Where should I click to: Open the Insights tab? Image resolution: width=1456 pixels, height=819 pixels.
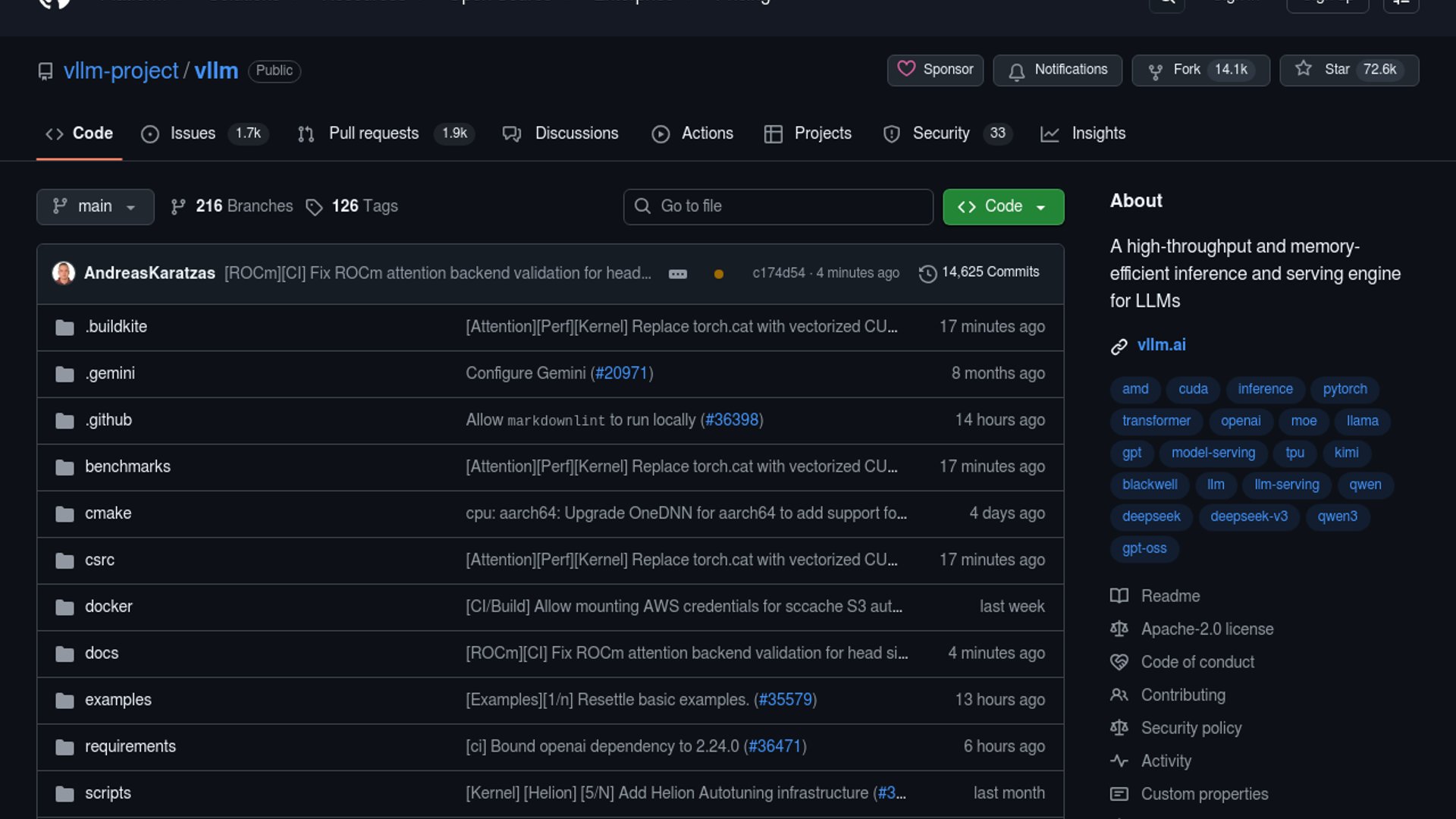(1097, 133)
